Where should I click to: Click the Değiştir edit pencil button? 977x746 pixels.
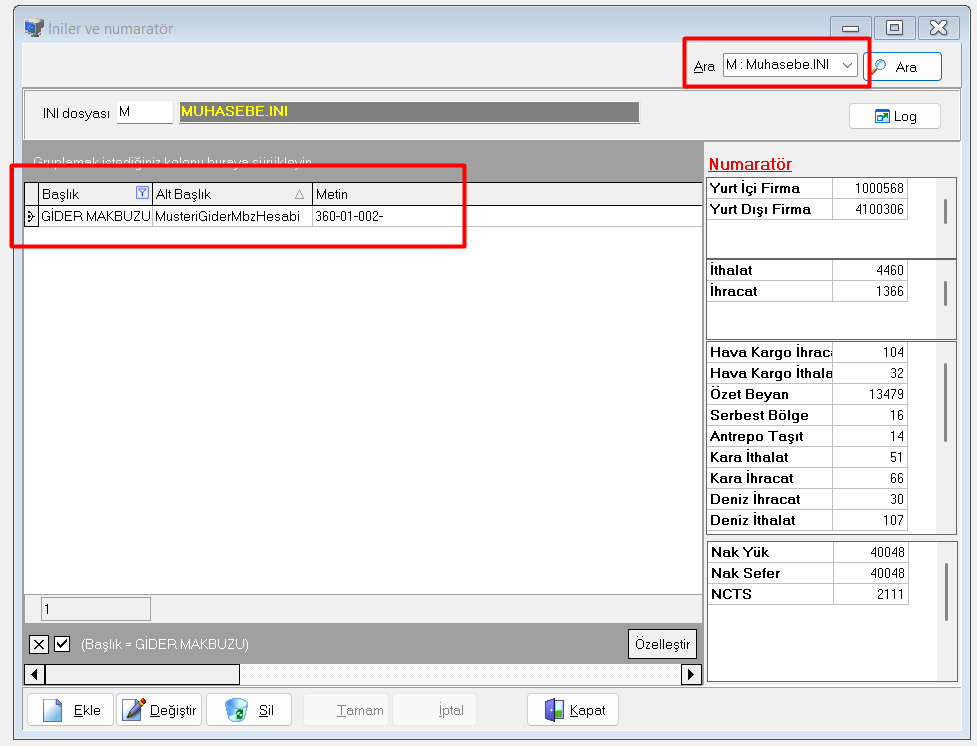(x=160, y=710)
